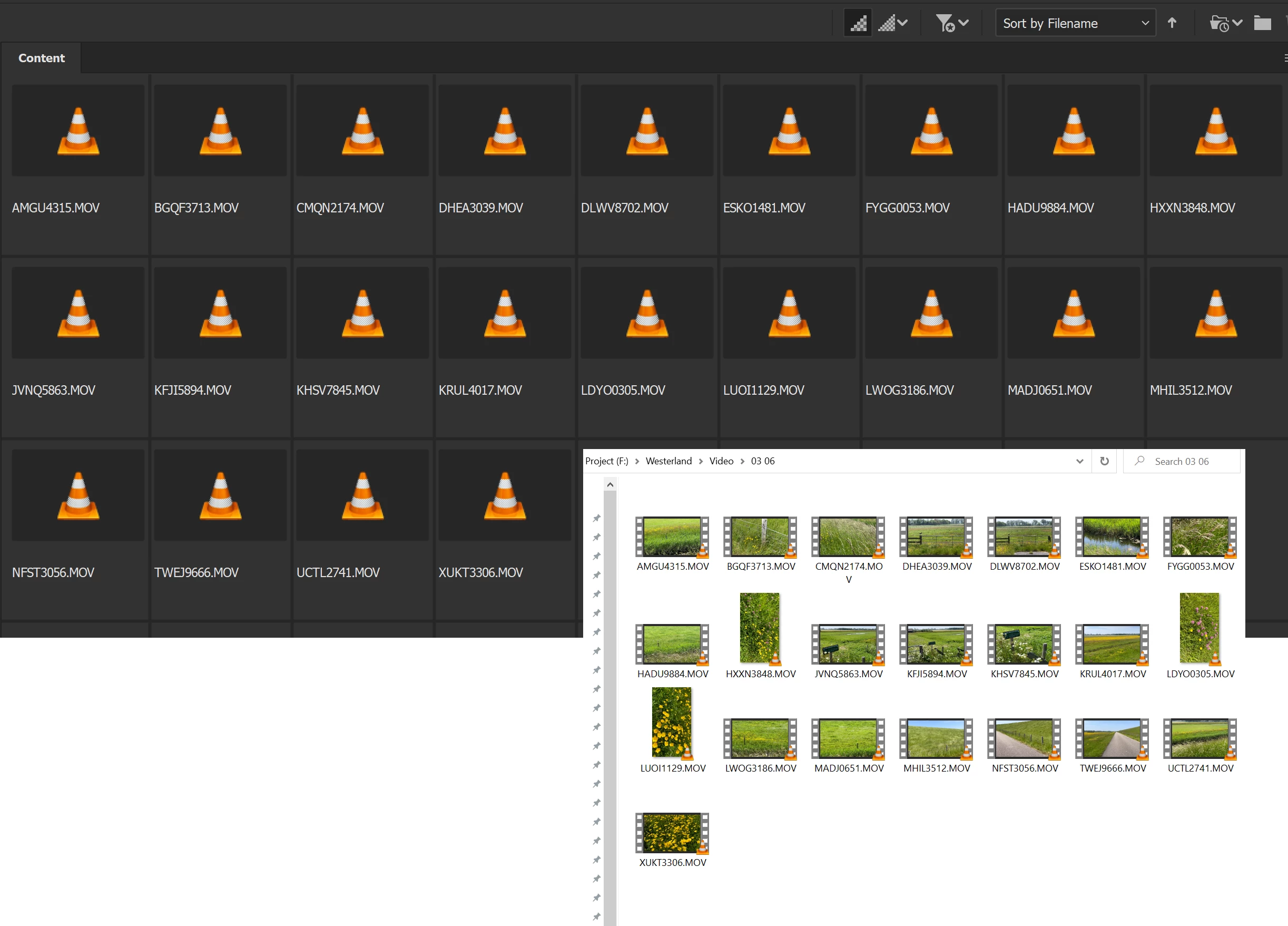1288x926 pixels.
Task: Expand the Sort by Filename combo box
Action: (1075, 23)
